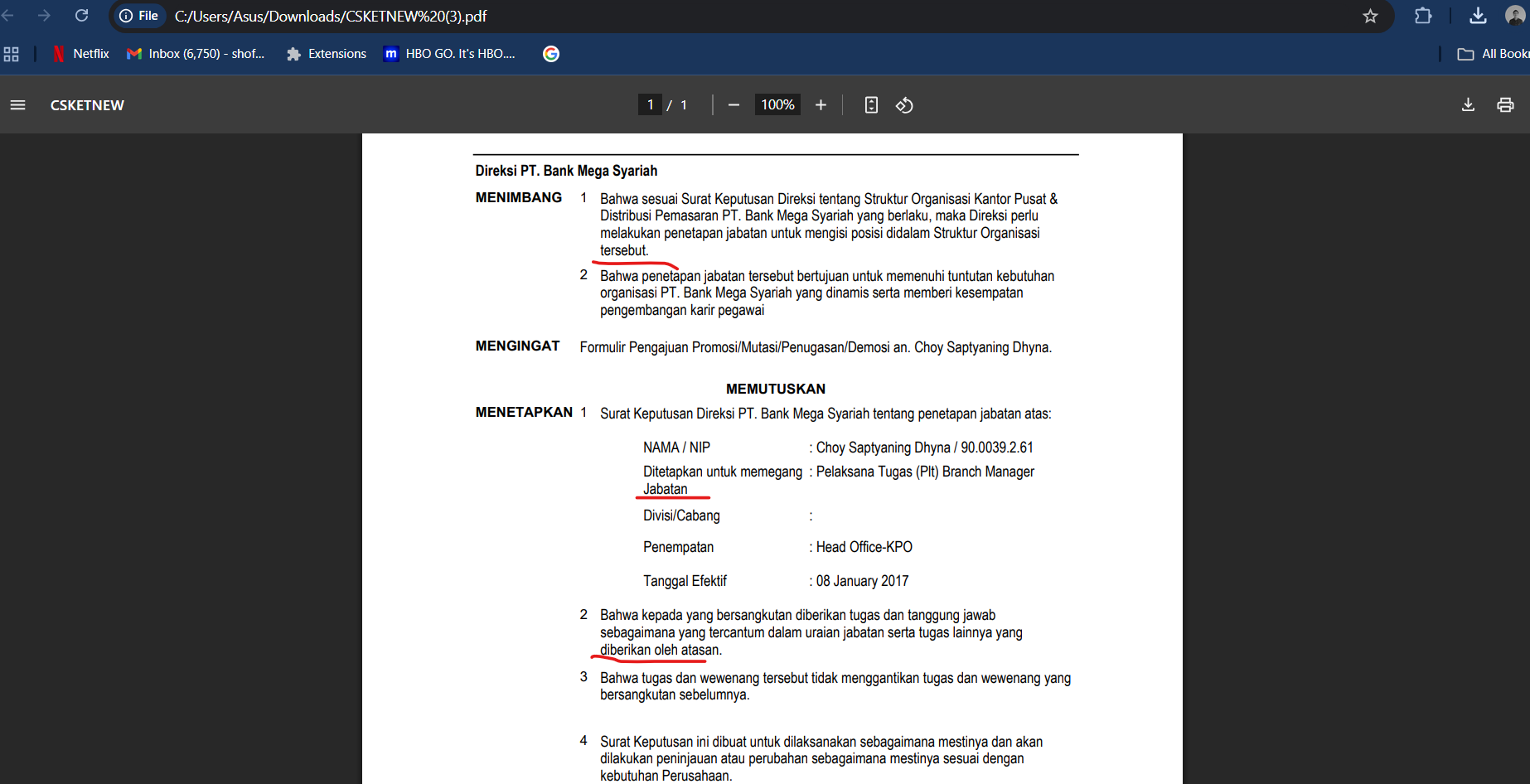Click 'Head Office-KPO' value
This screenshot has width=1530, height=784.
coord(864,547)
